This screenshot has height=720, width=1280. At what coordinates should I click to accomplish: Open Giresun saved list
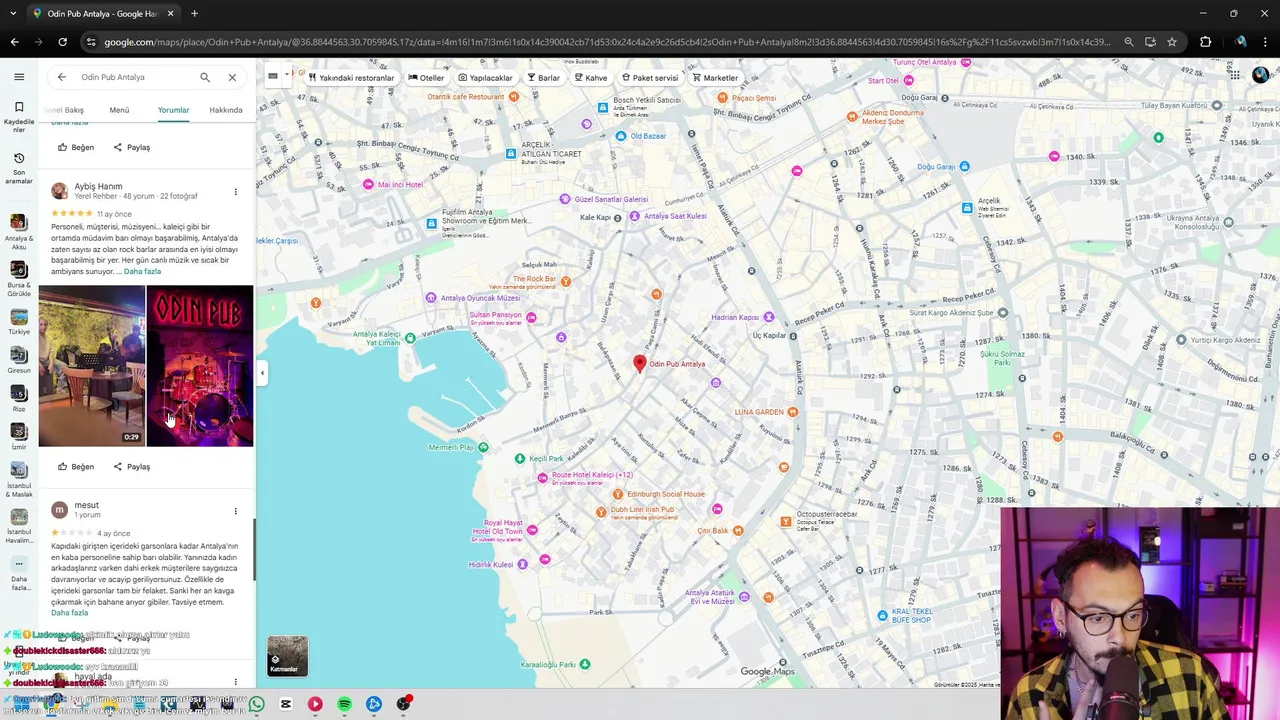coord(19,360)
